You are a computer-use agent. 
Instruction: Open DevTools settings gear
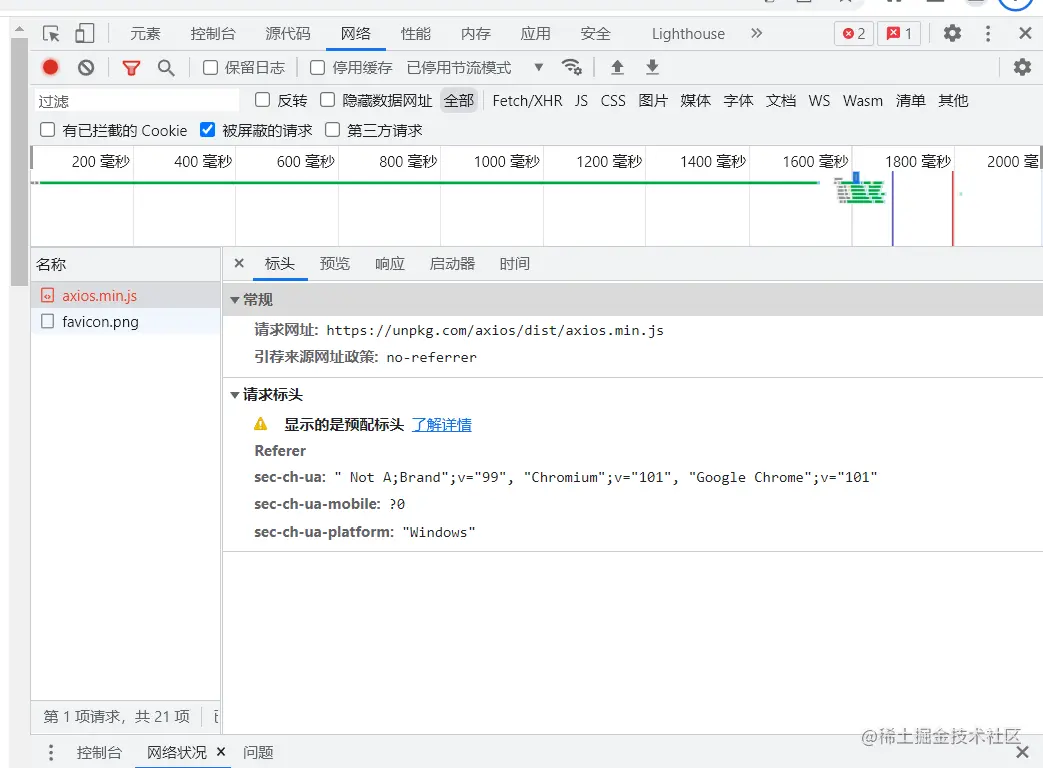click(951, 33)
